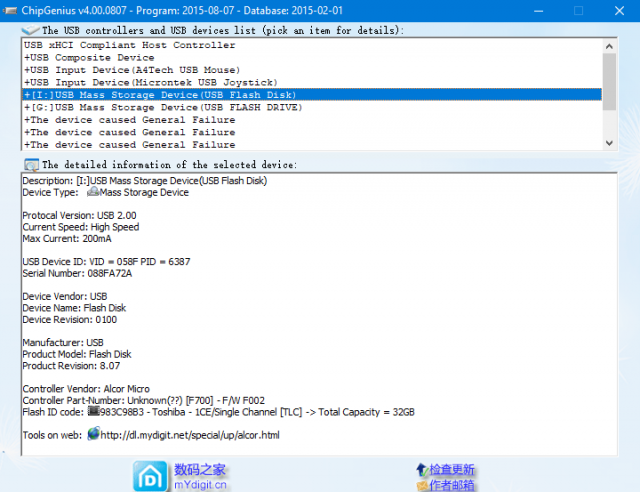Click the Controller Vendor: Alcor Micro line
This screenshot has height=492, width=640.
click(86, 389)
